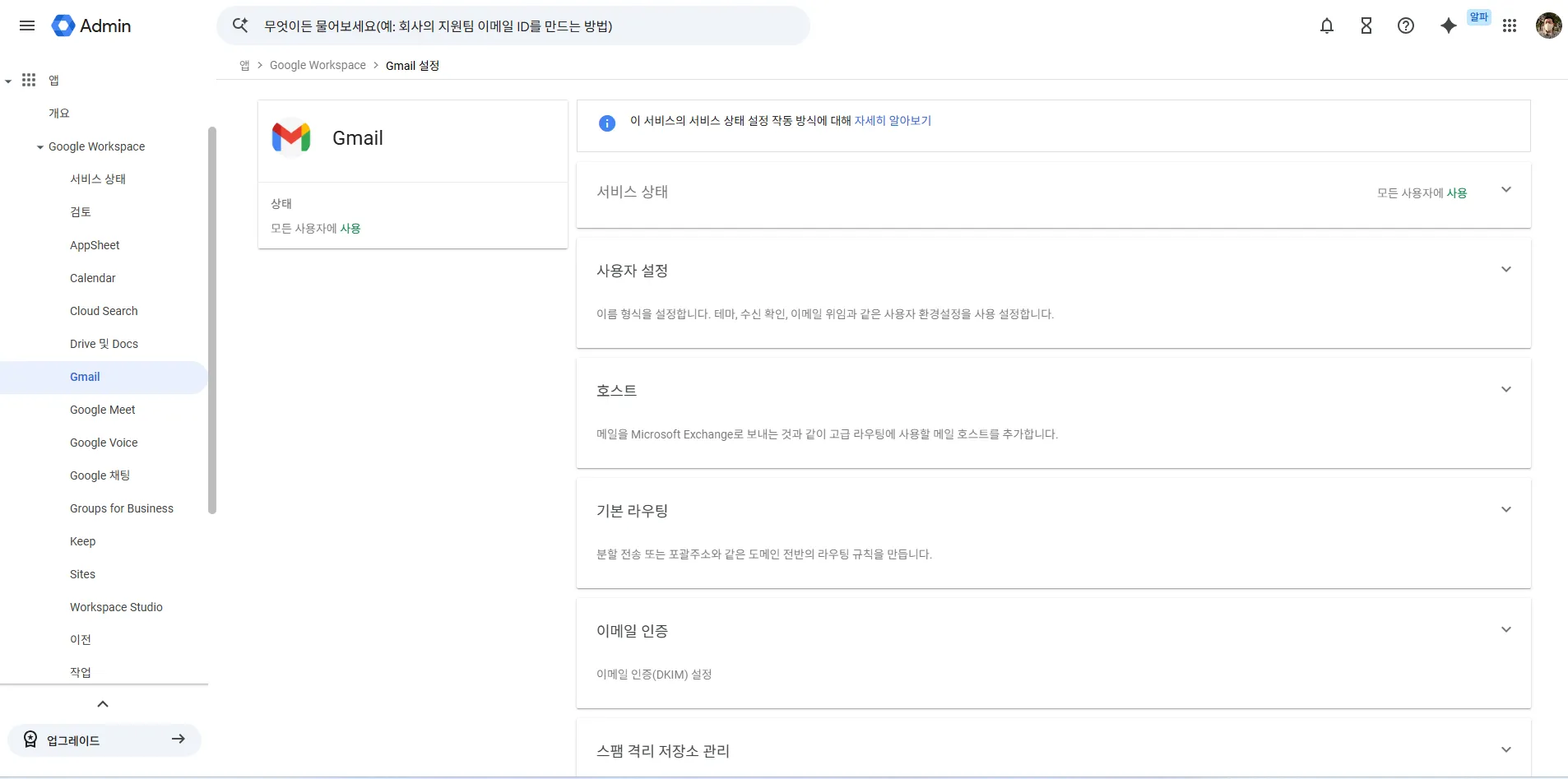This screenshot has width=1568, height=779.
Task: Open Keep in the sidebar
Action: pyautogui.click(x=82, y=541)
